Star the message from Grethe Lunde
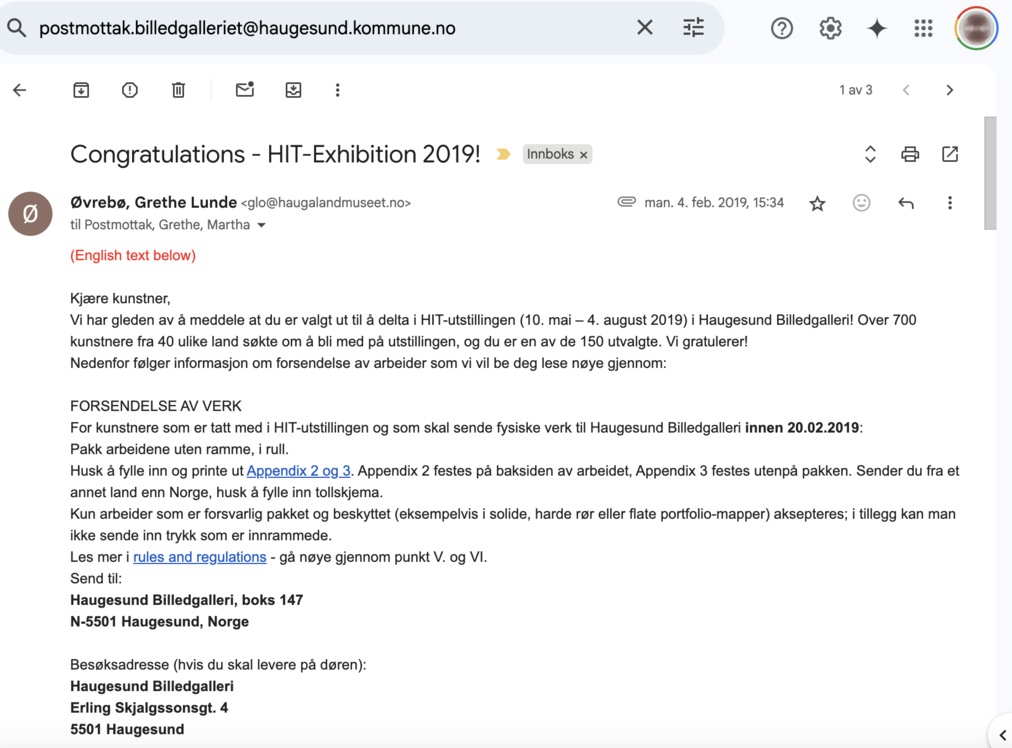 pyautogui.click(x=817, y=203)
